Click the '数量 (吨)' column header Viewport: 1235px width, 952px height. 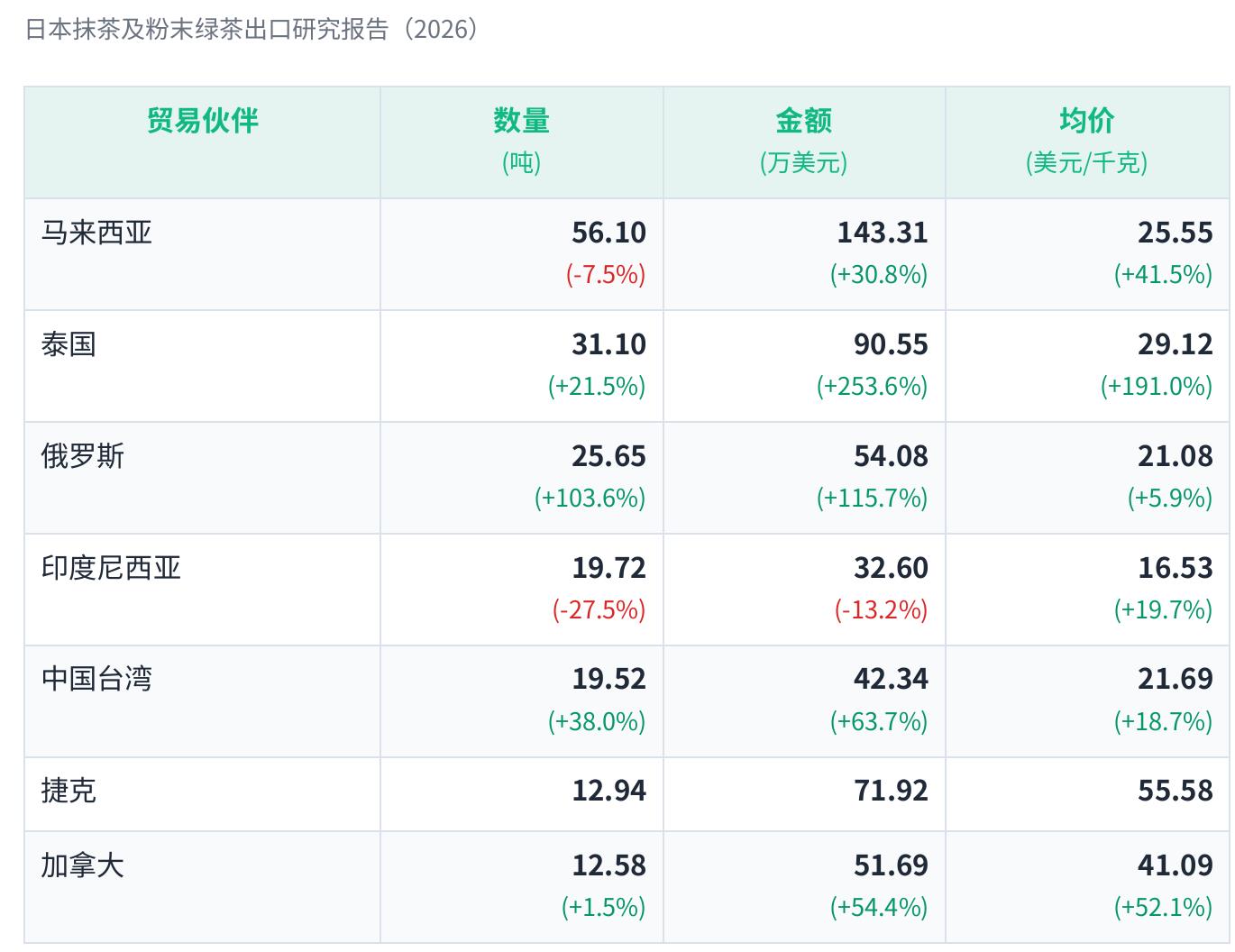[x=522, y=142]
